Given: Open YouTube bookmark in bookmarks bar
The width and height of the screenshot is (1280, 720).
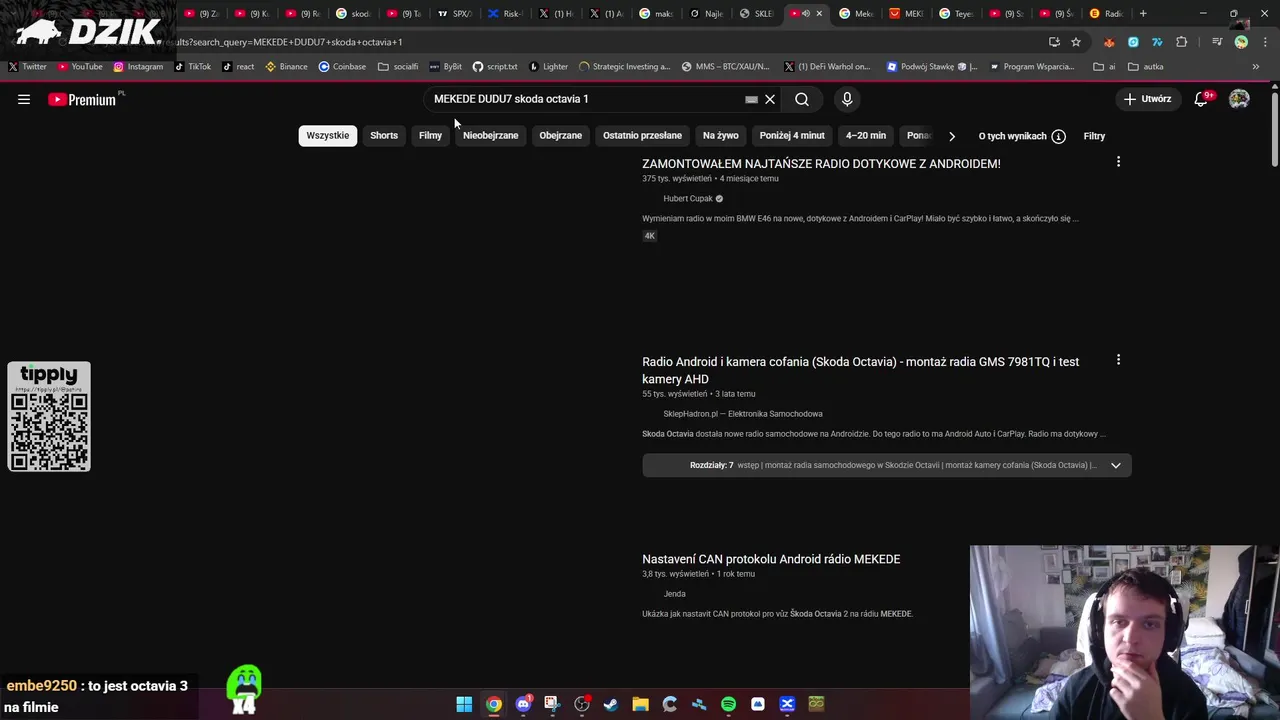Looking at the screenshot, I should pos(80,67).
